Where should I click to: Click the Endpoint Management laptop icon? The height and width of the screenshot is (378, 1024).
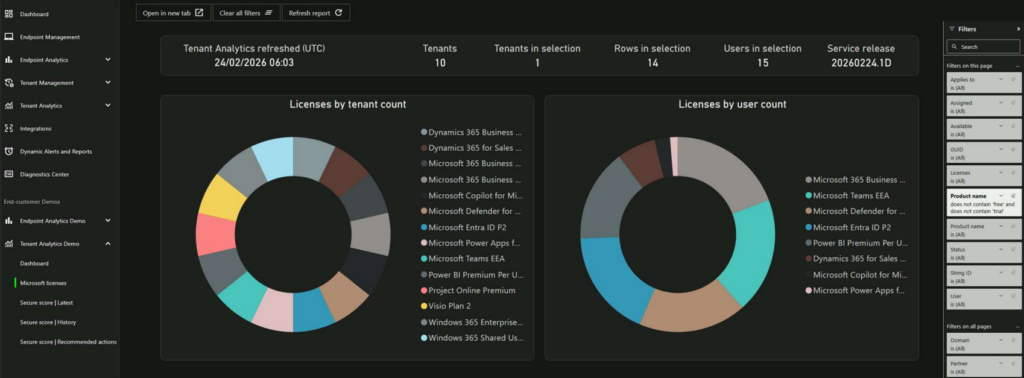click(x=9, y=37)
